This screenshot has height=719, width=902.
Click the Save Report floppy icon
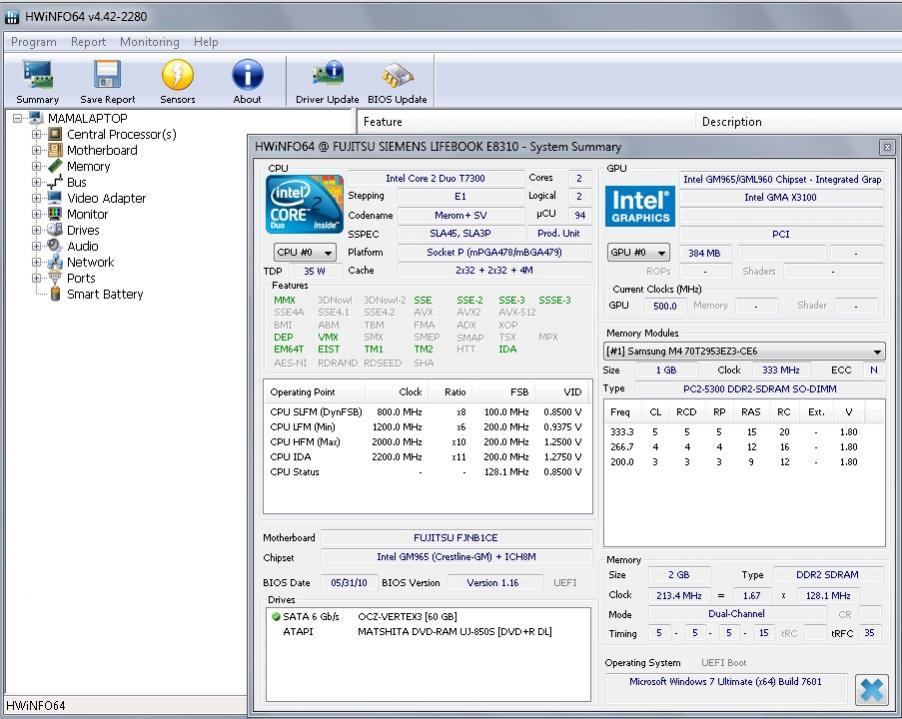108,75
